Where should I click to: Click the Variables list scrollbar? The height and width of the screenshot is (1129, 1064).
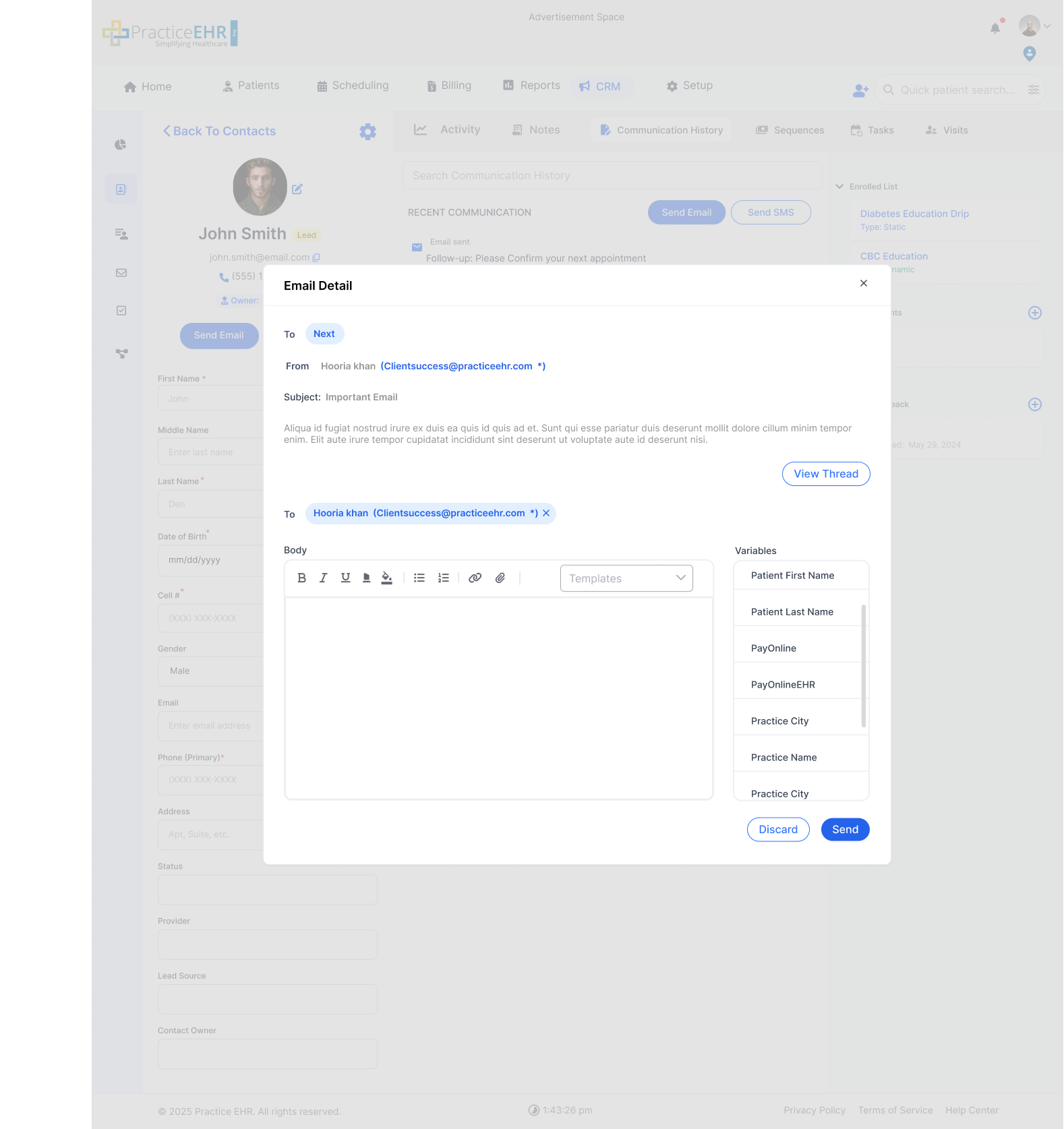[x=863, y=666]
